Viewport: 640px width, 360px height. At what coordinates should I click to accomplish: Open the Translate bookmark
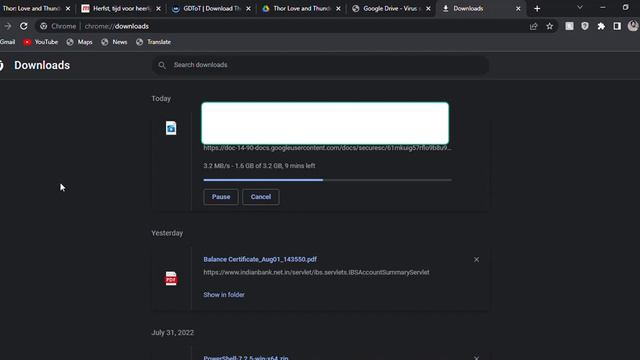(153, 42)
